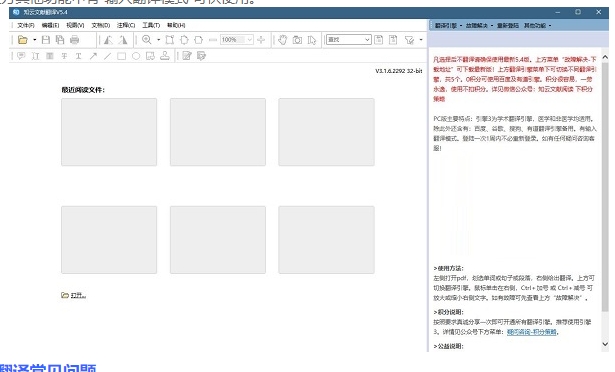Click the translation panel scroll-down arrow
The width and height of the screenshot is (615, 372).
605,344
